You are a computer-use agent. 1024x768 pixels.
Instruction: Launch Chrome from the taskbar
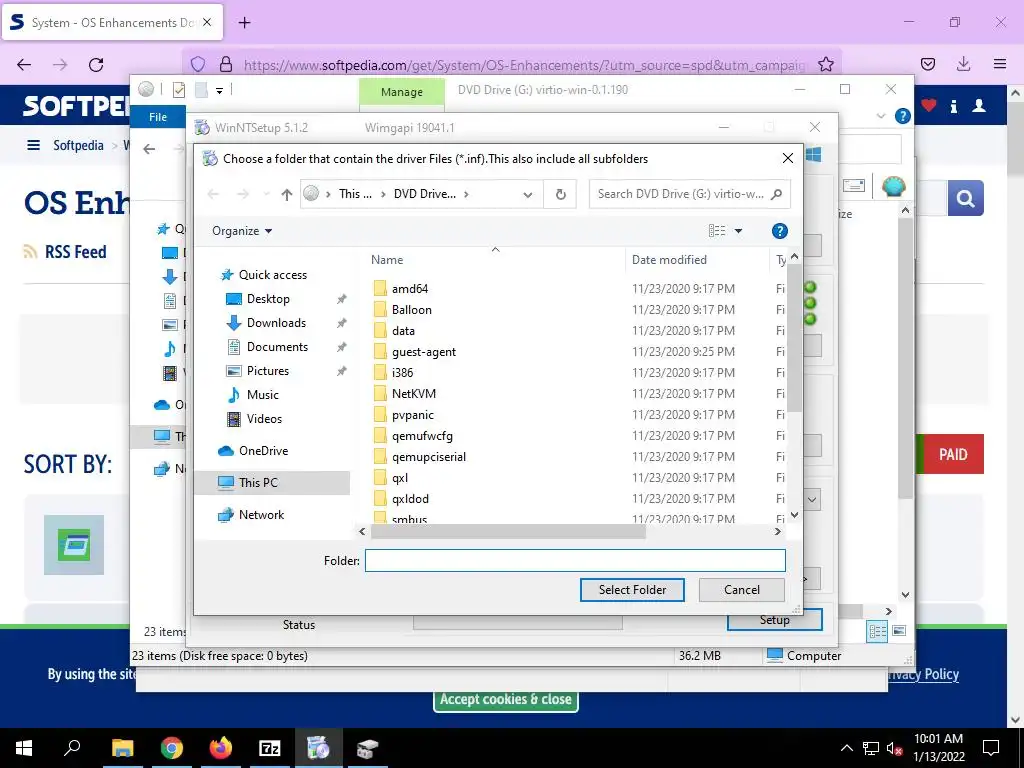click(172, 748)
